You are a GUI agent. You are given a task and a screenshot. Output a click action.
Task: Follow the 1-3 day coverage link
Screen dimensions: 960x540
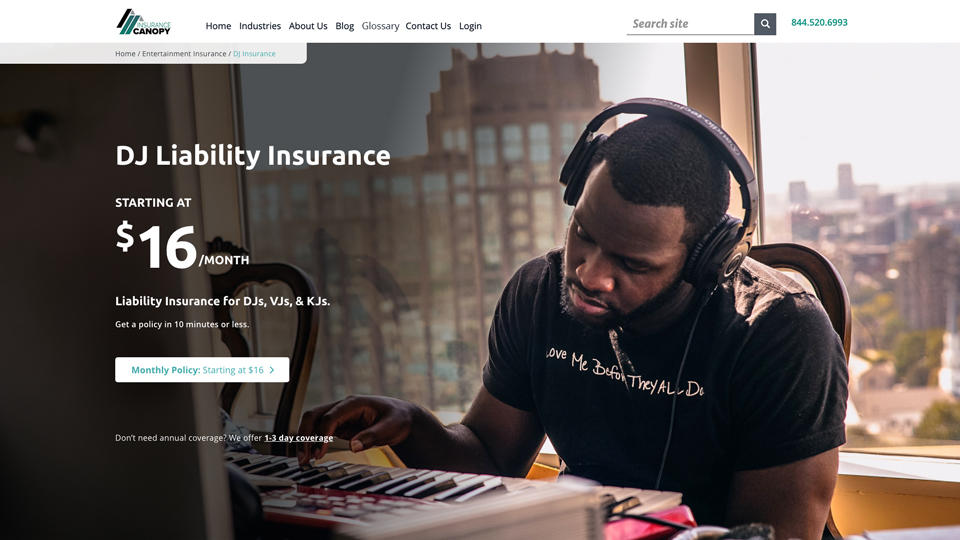(299, 438)
